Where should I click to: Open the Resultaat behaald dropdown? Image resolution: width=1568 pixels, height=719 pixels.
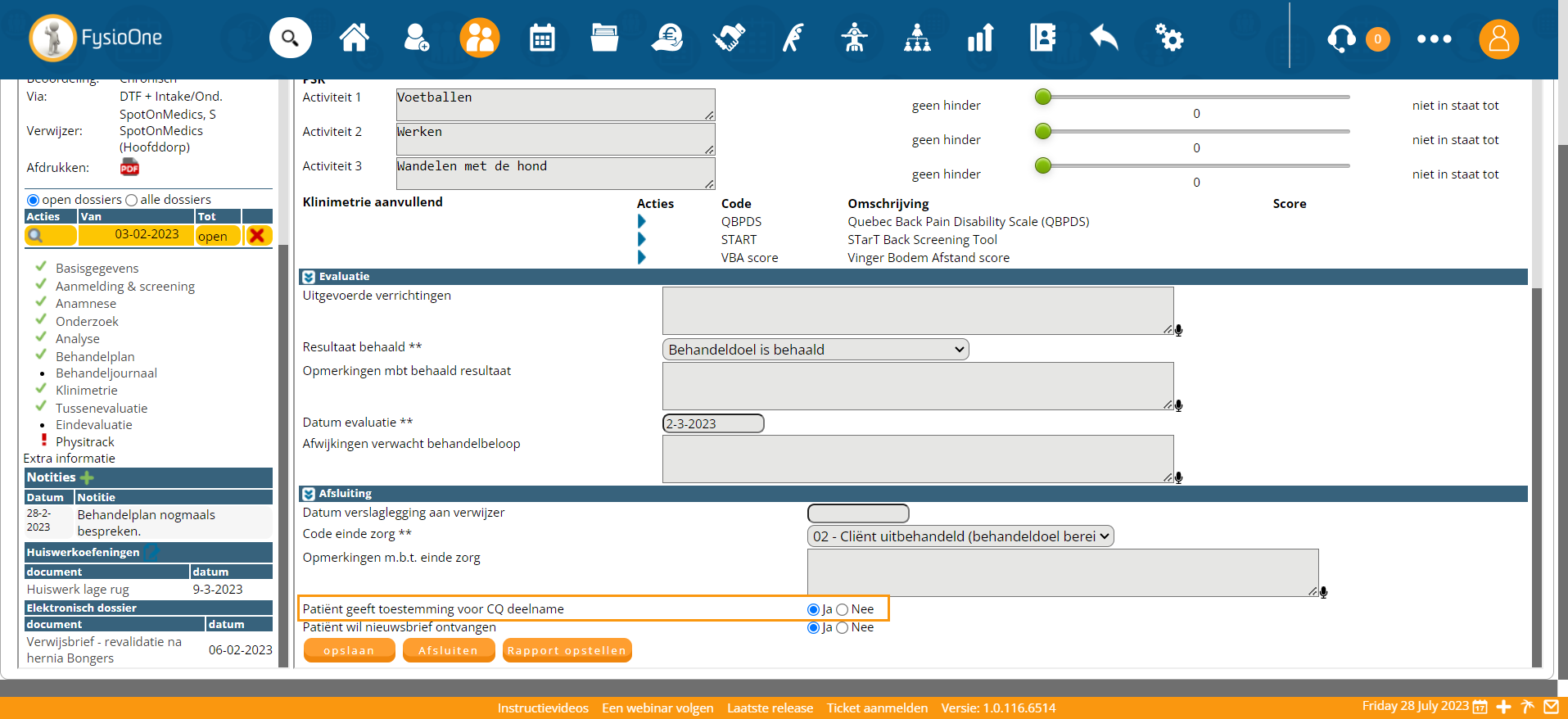click(x=815, y=350)
